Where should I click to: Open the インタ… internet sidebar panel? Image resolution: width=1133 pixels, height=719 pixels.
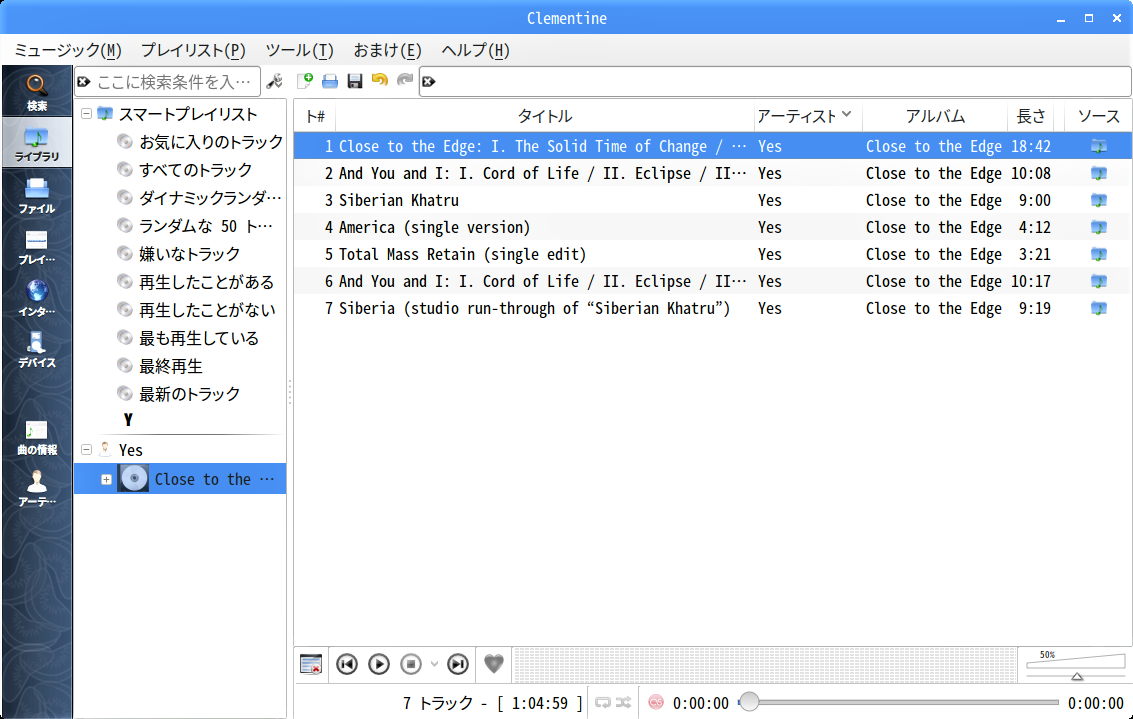[x=37, y=298]
